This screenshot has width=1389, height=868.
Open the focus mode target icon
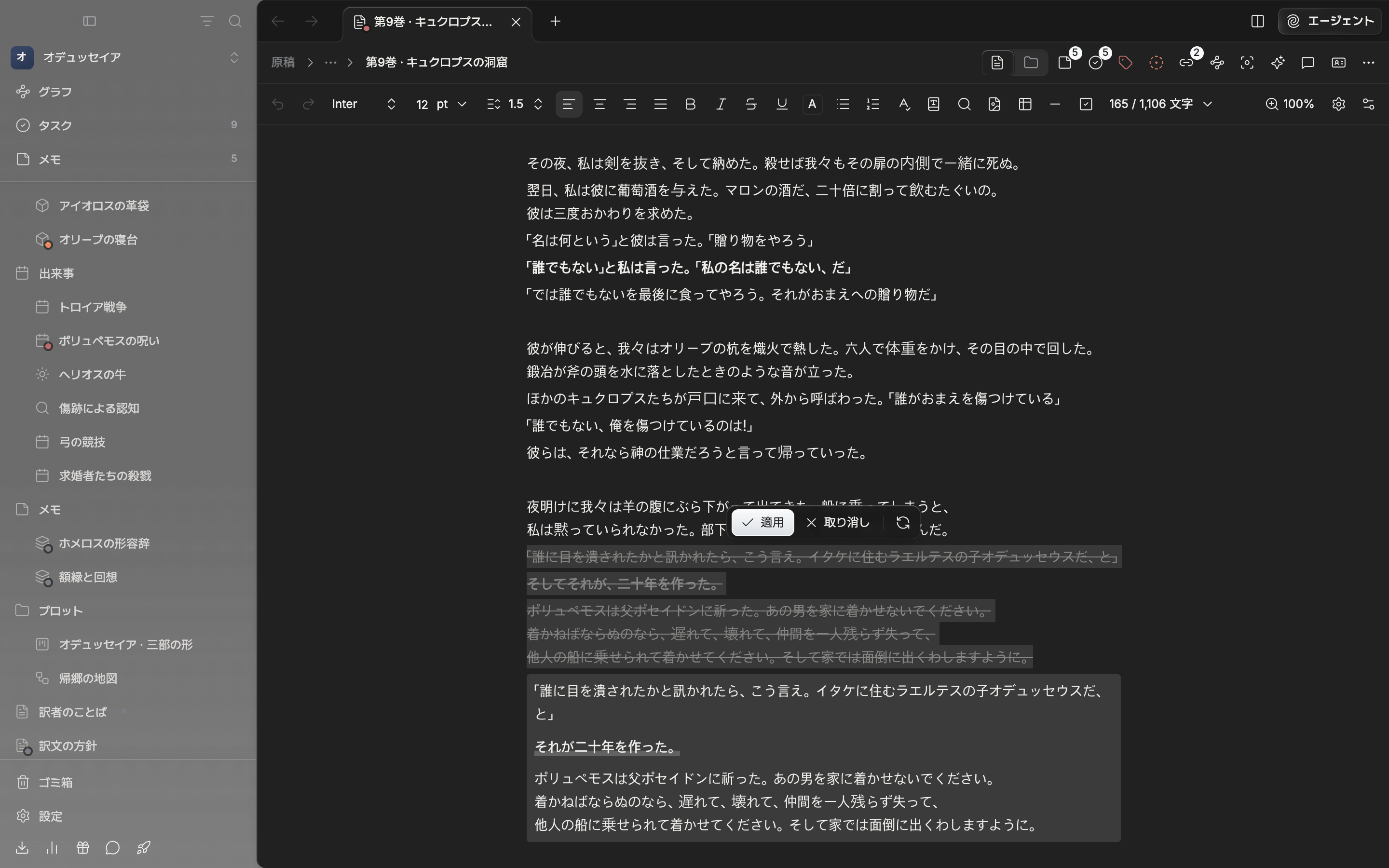tap(1247, 63)
